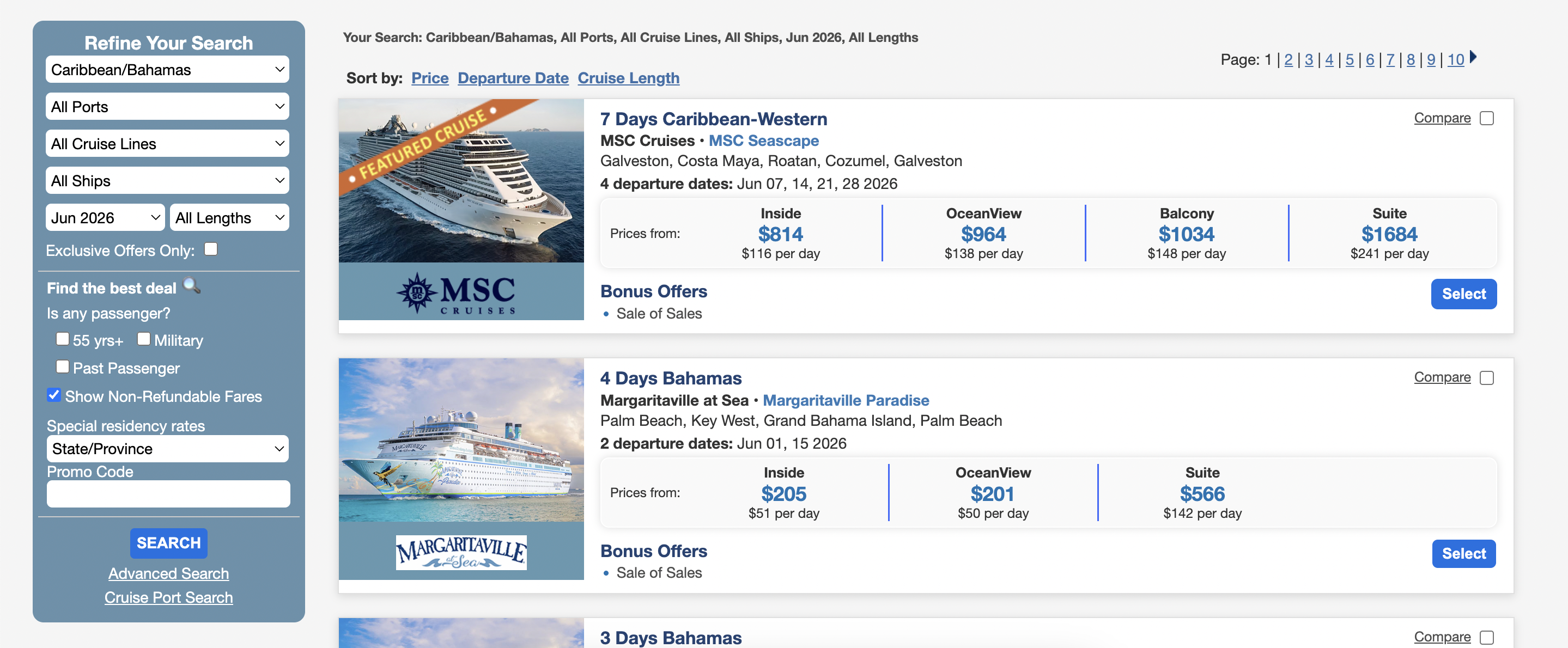Open the MSC Seascape ship photo

click(x=461, y=181)
